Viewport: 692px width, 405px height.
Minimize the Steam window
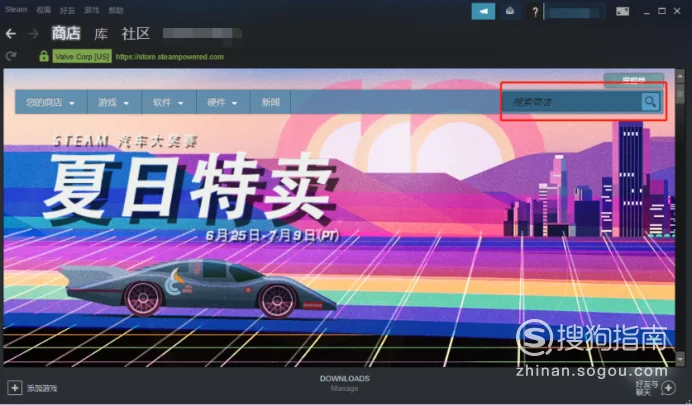point(647,12)
